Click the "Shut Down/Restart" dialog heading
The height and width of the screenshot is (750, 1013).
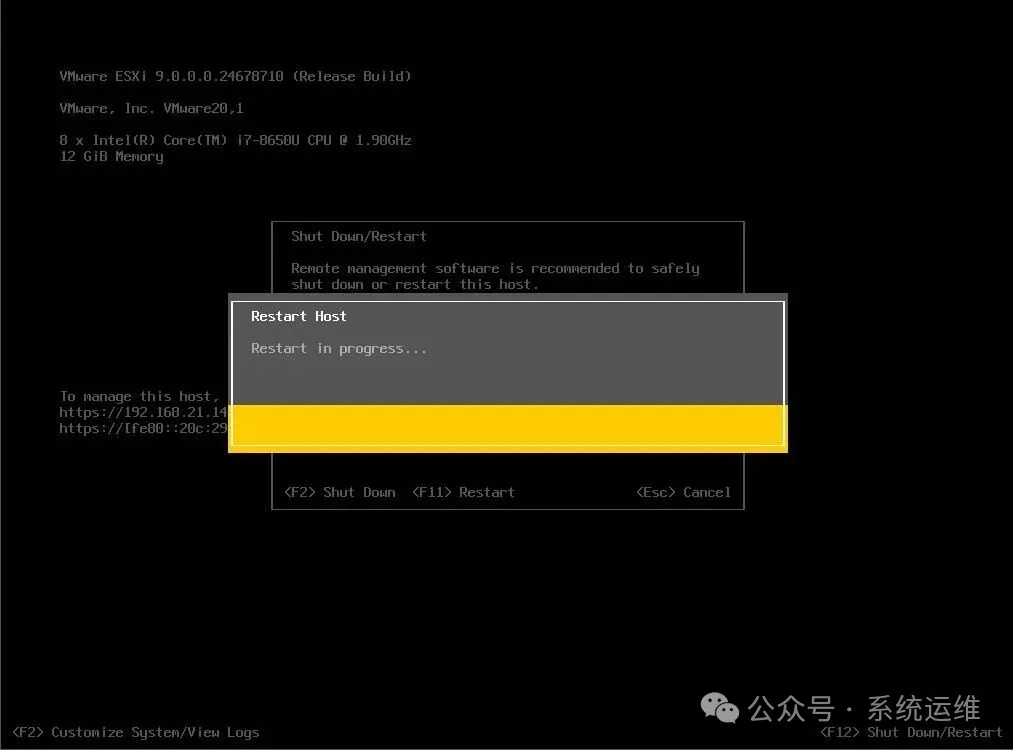tap(359, 236)
